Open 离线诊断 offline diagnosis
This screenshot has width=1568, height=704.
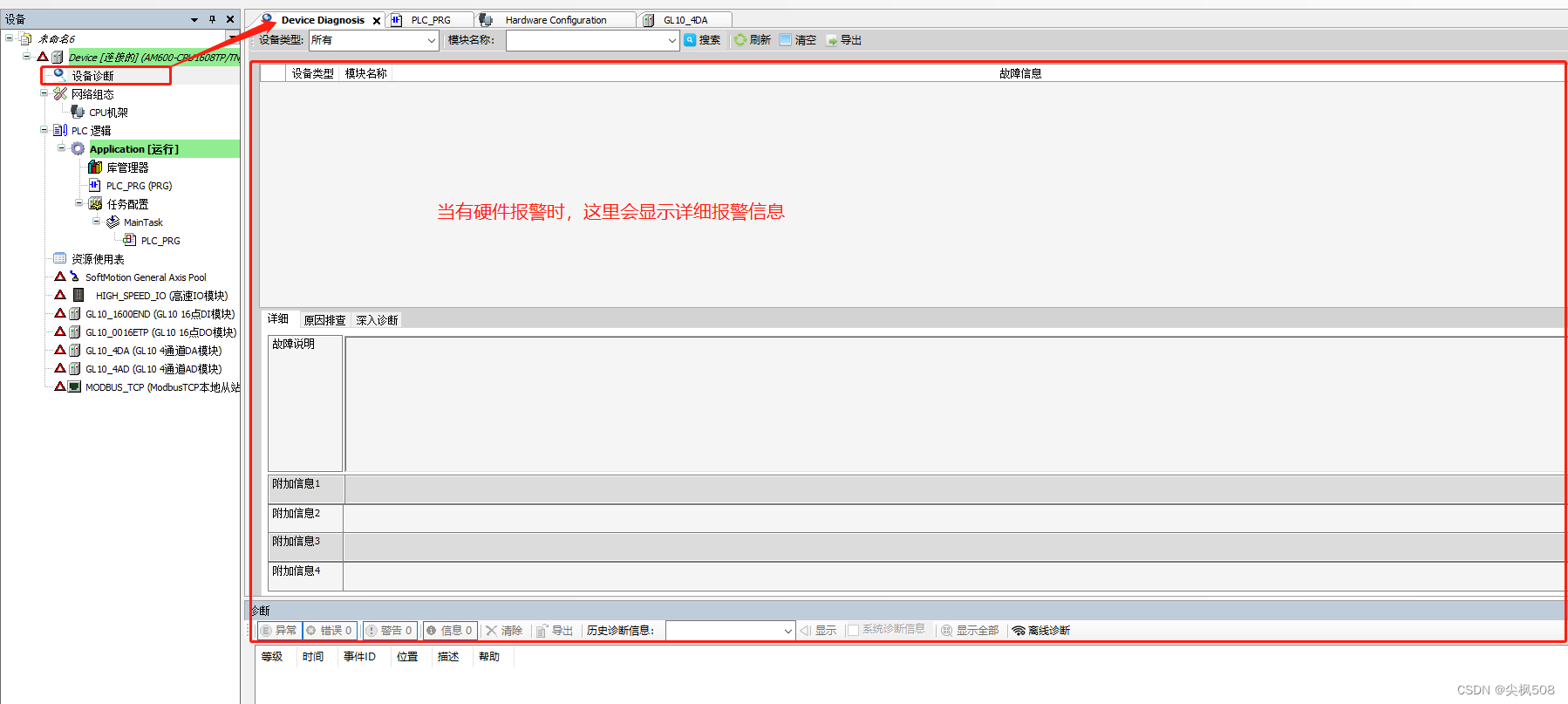pyautogui.click(x=1041, y=631)
